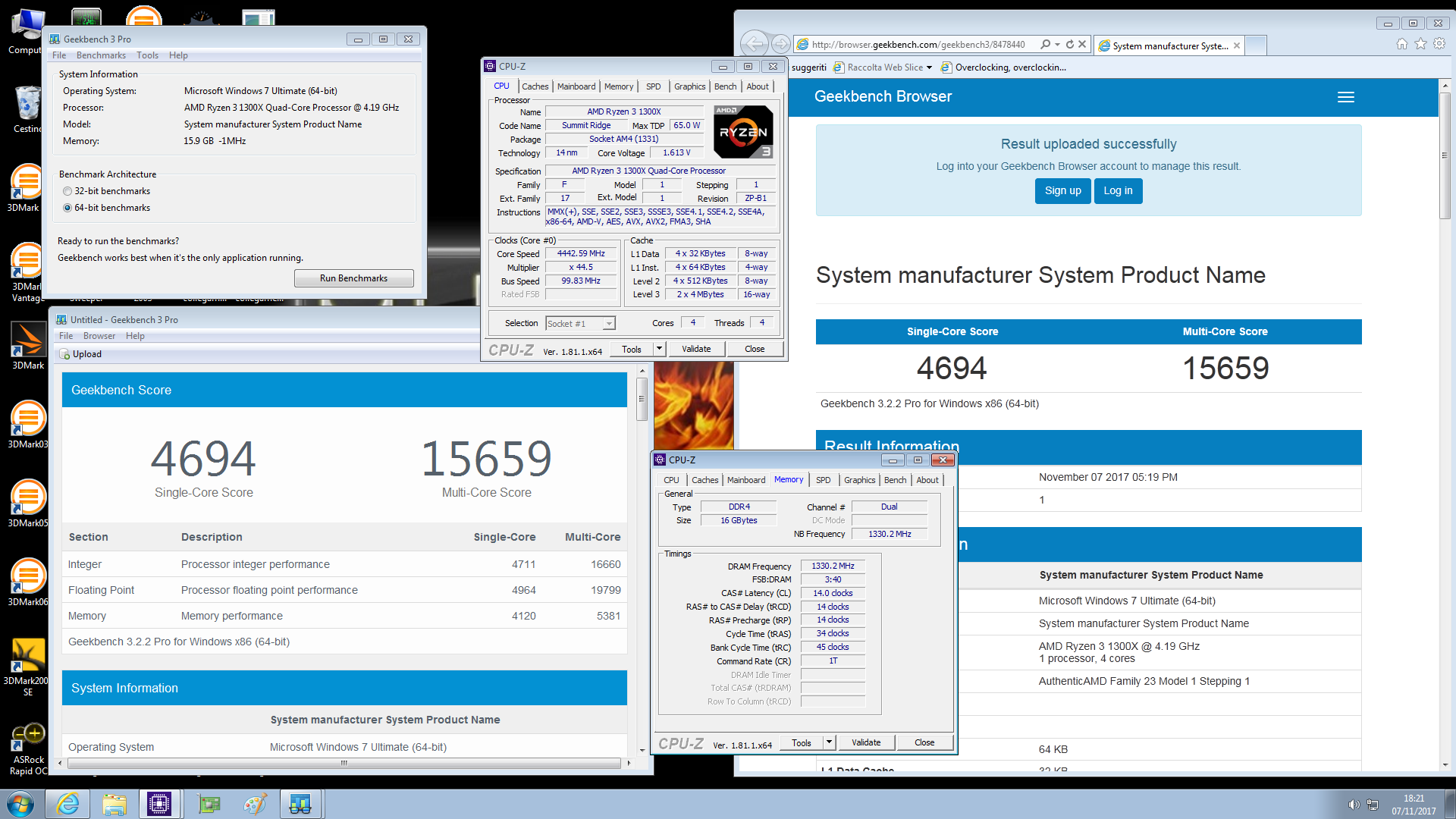Viewport: 1456px width, 819px height.
Task: Open Bench tab in Memory CPU-Z window
Action: point(895,480)
